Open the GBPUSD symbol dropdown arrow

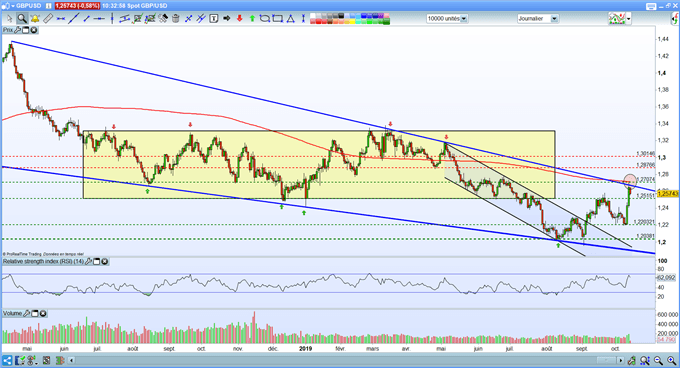tap(13, 6)
